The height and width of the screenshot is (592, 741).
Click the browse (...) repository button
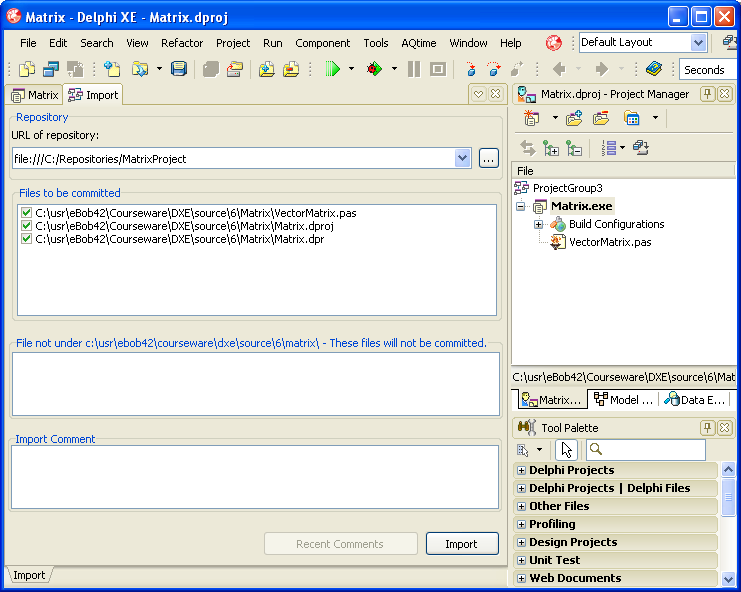click(x=489, y=158)
